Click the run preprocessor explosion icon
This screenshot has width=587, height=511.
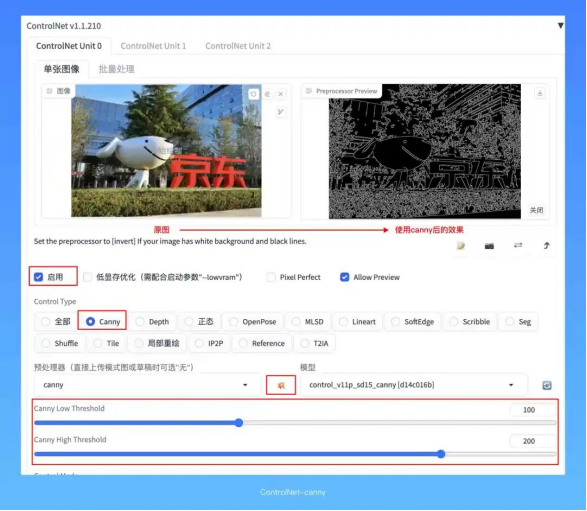tap(281, 385)
